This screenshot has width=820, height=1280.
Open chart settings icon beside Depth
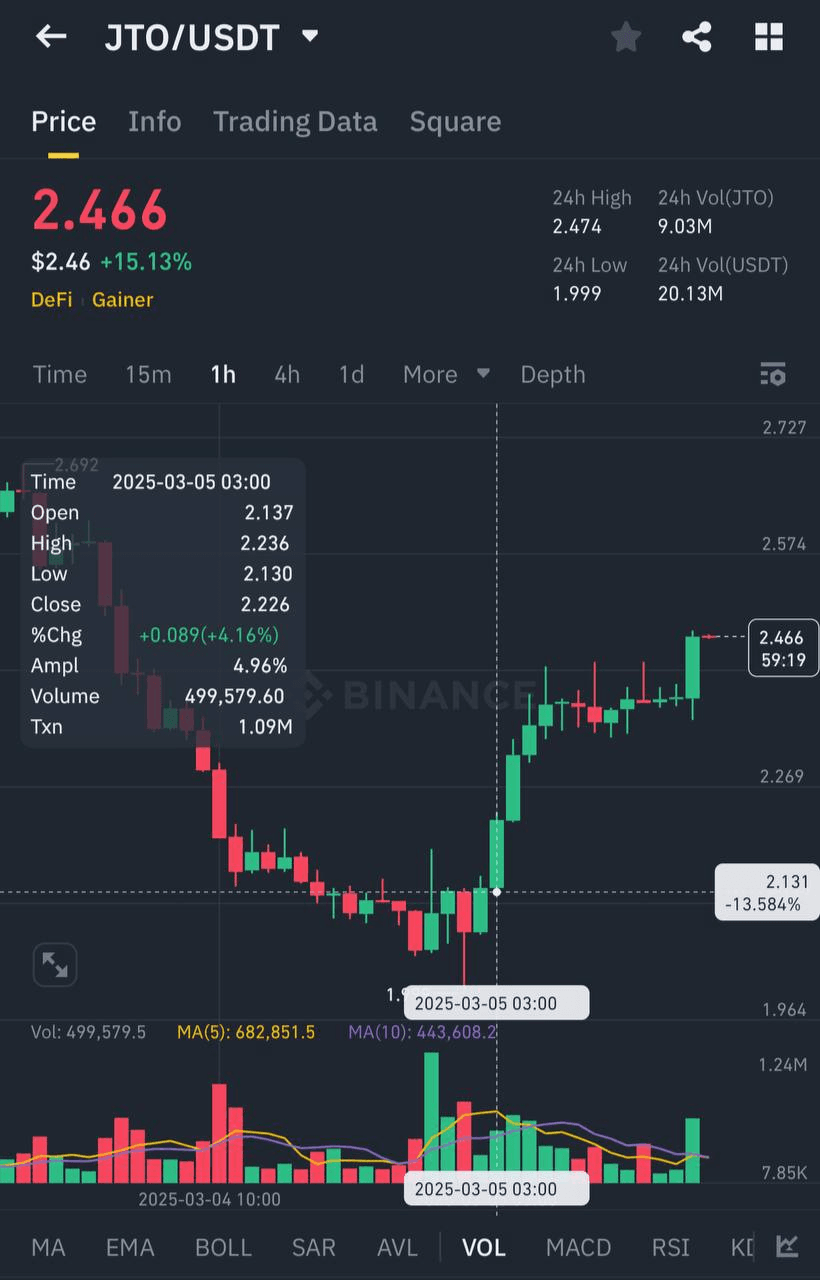click(773, 374)
